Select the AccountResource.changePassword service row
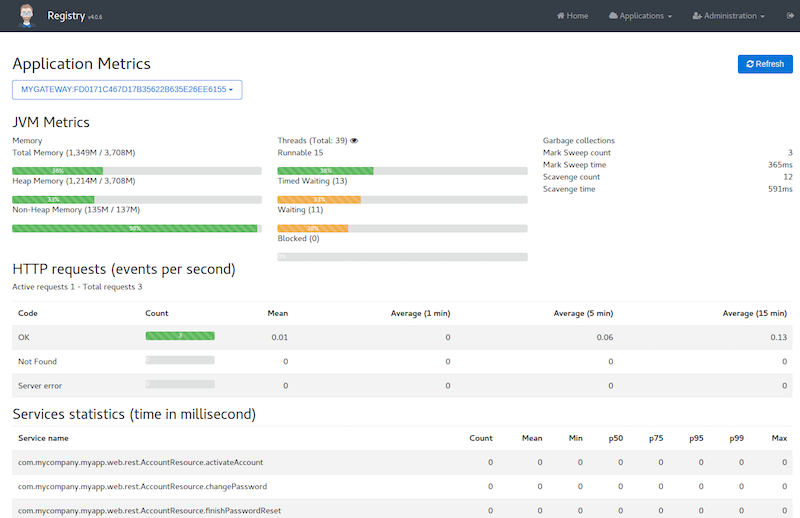The image size is (800, 518). (400, 486)
